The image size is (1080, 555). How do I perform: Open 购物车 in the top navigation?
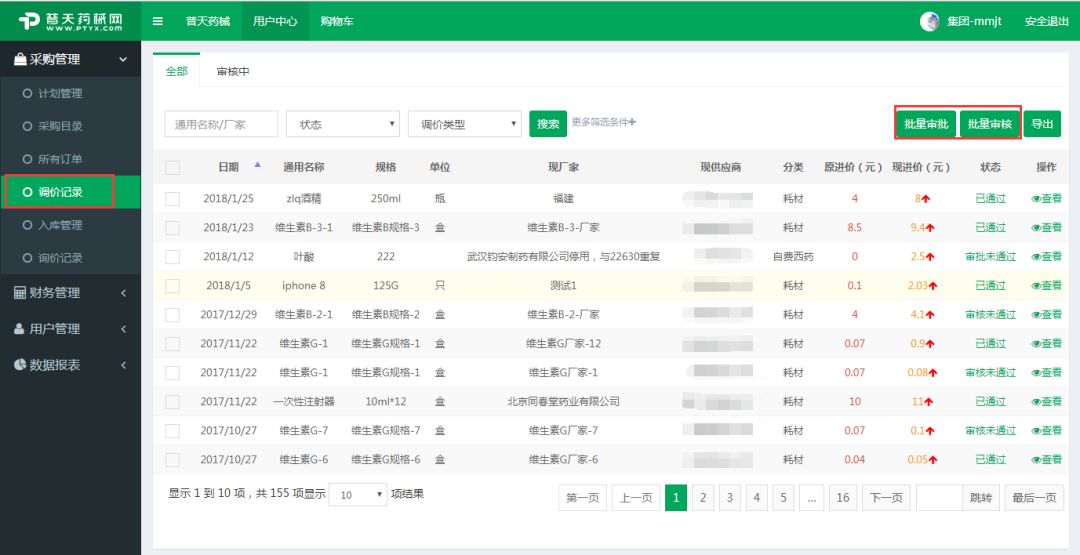(x=337, y=21)
